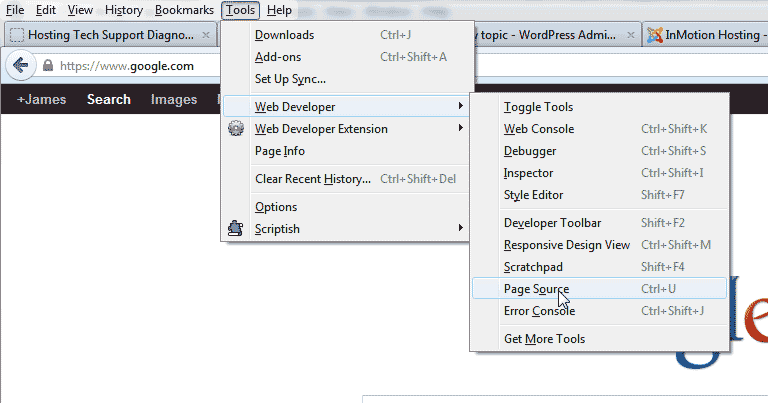Screen dimensions: 768x403
Task: Click the Web Developer submenu arrow
Action: (461, 106)
